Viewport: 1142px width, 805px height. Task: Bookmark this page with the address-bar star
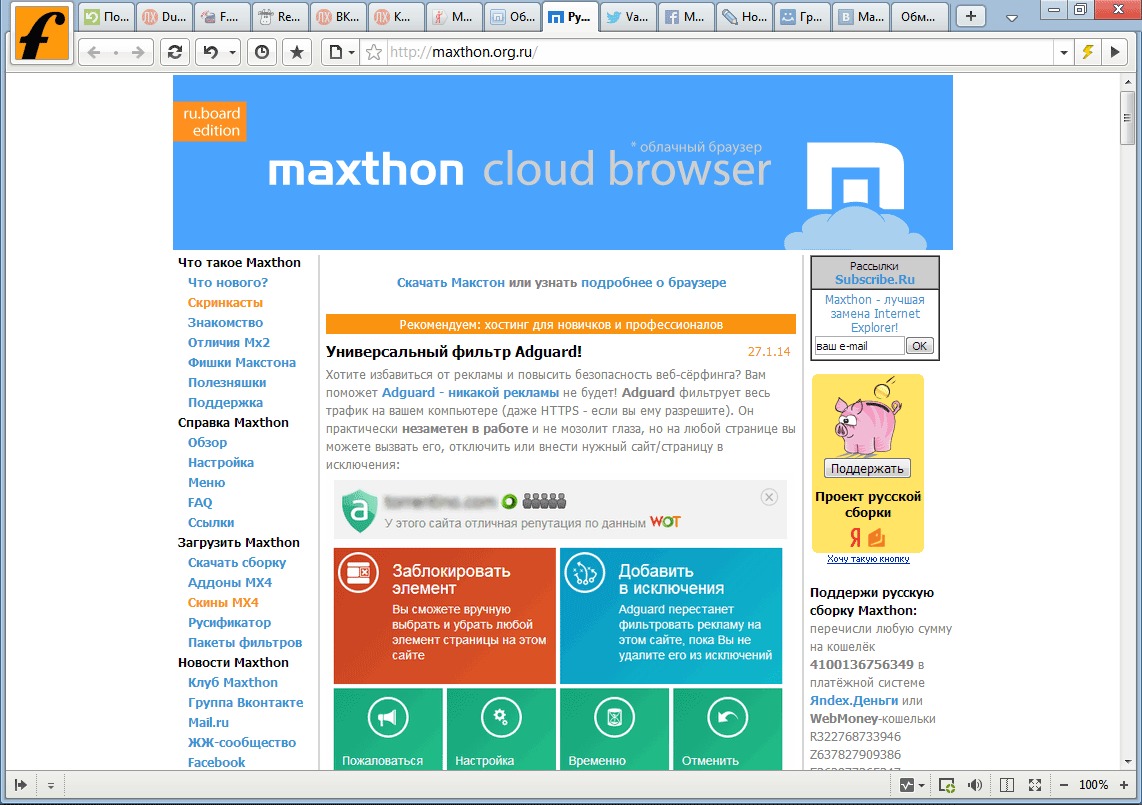click(x=374, y=52)
